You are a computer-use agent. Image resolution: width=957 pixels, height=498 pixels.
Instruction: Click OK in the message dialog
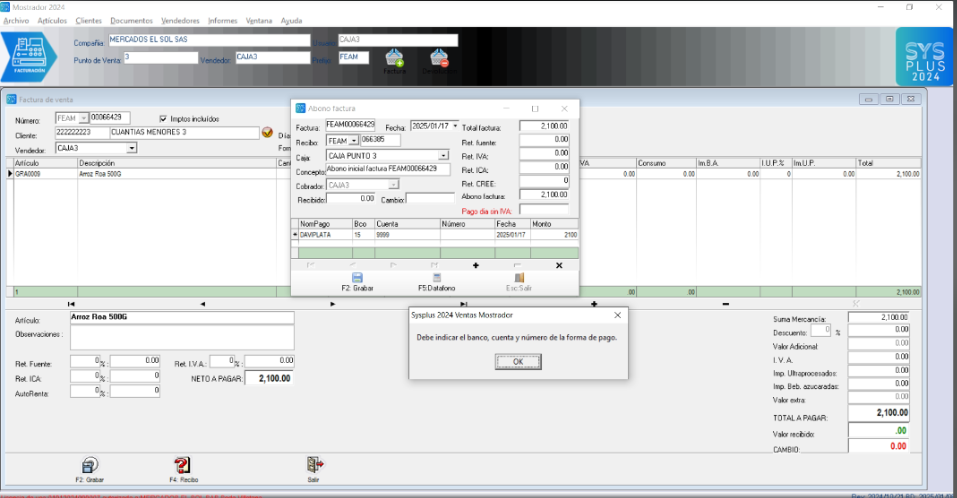pyautogui.click(x=518, y=362)
